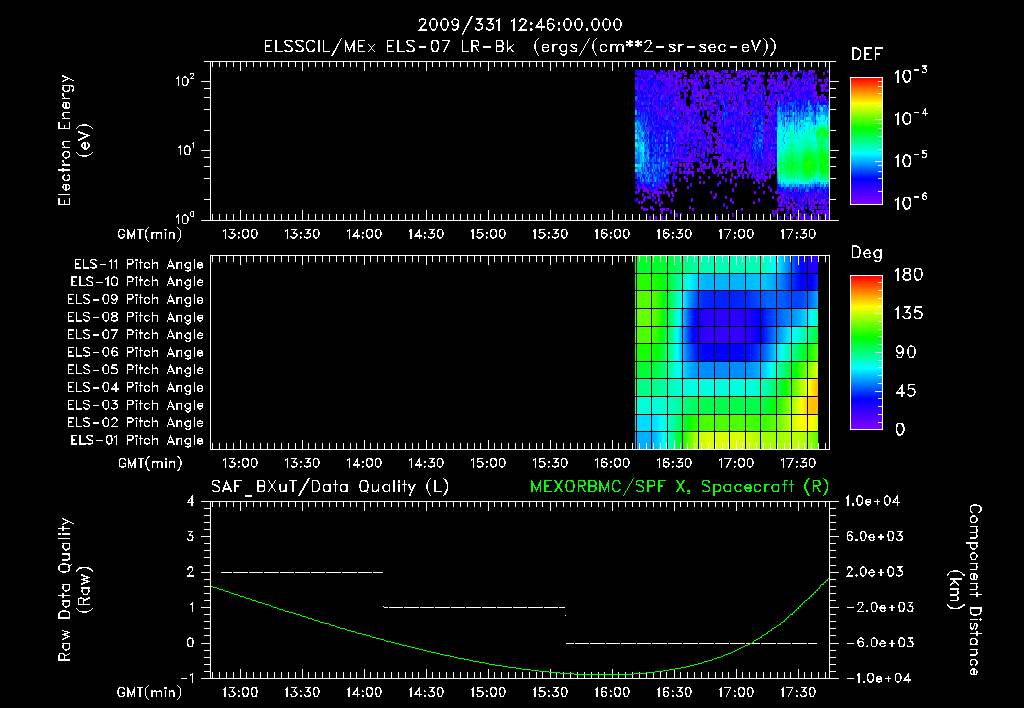Screen dimensions: 1024x708
Task: Click the SAF_BXuT/Data Quality (L) legend
Action: click(x=330, y=487)
